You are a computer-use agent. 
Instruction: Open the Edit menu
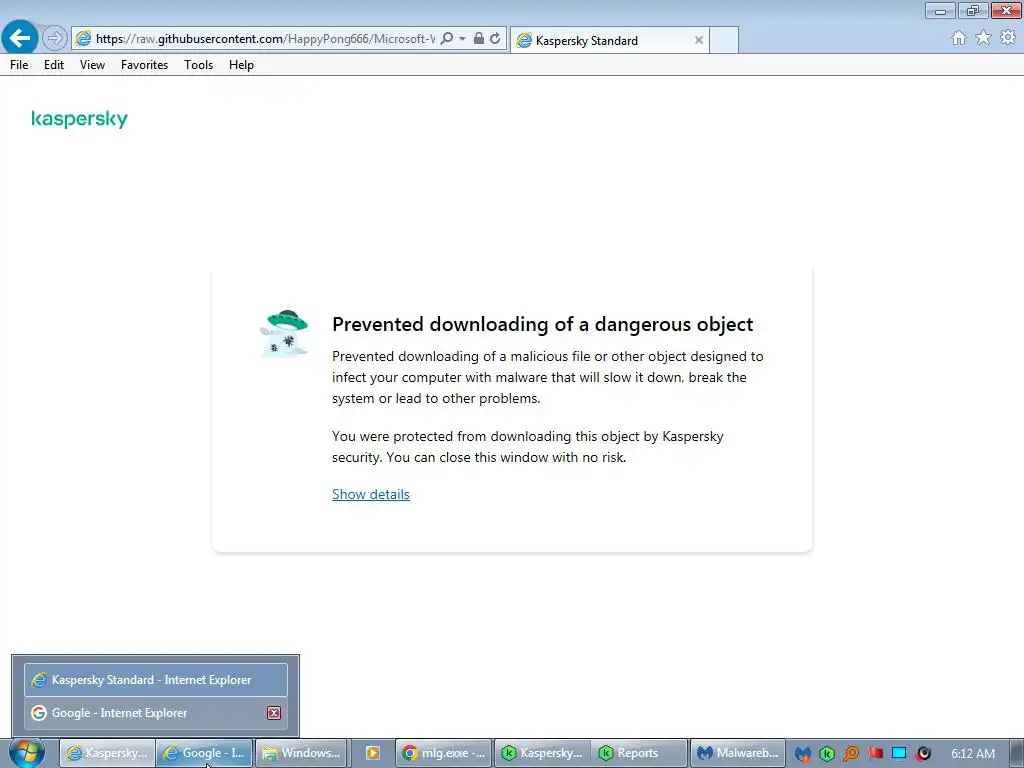[54, 65]
